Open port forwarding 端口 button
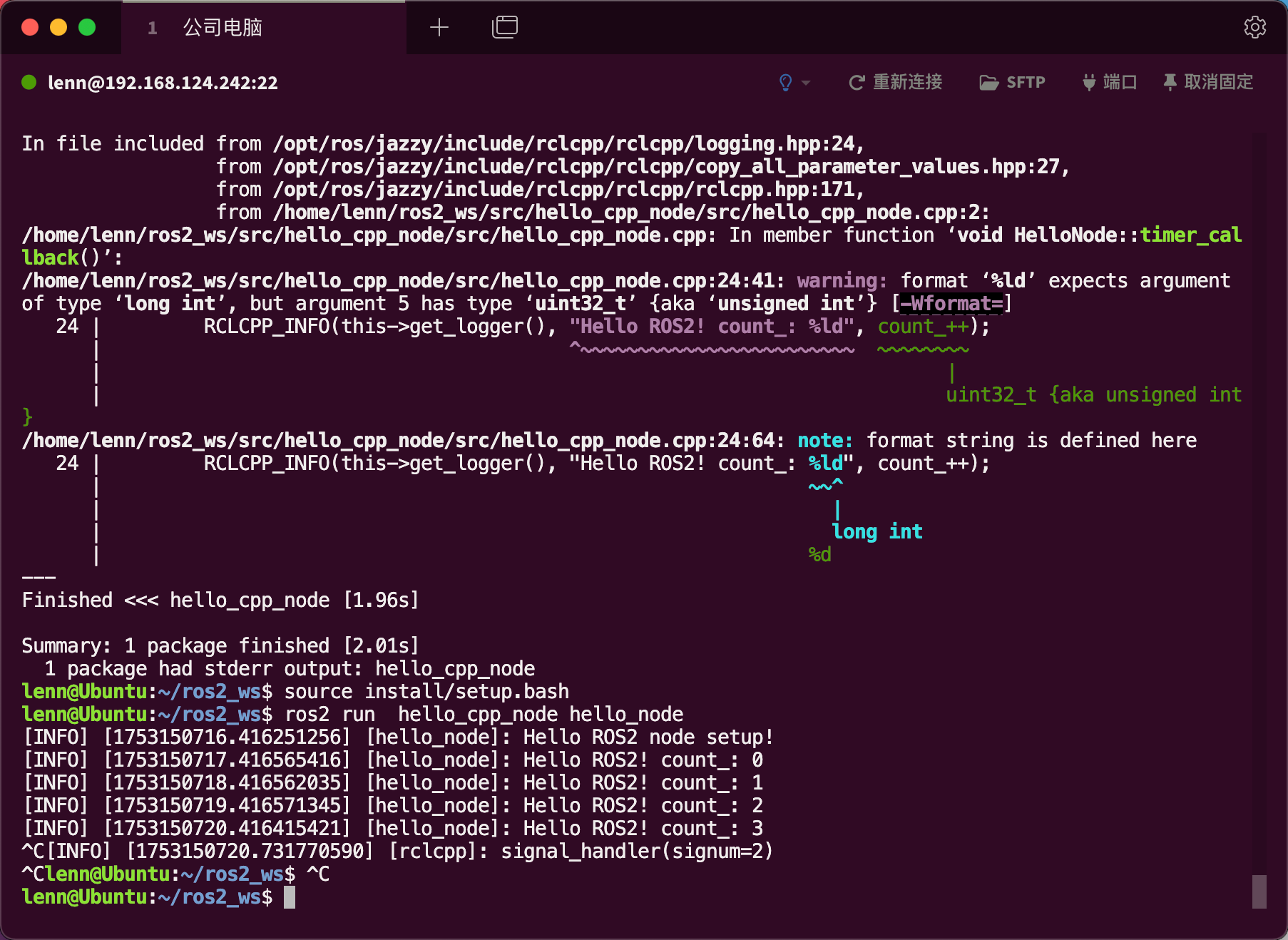The width and height of the screenshot is (1288, 940). pos(1110,83)
